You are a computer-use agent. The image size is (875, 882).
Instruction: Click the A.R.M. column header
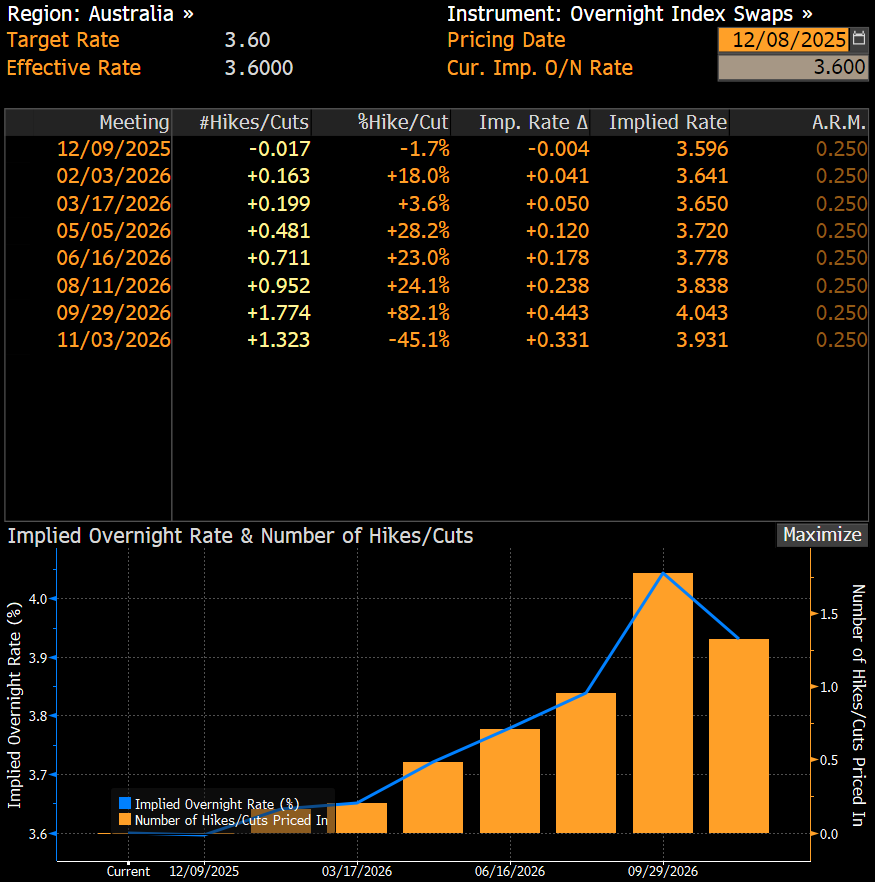click(839, 122)
